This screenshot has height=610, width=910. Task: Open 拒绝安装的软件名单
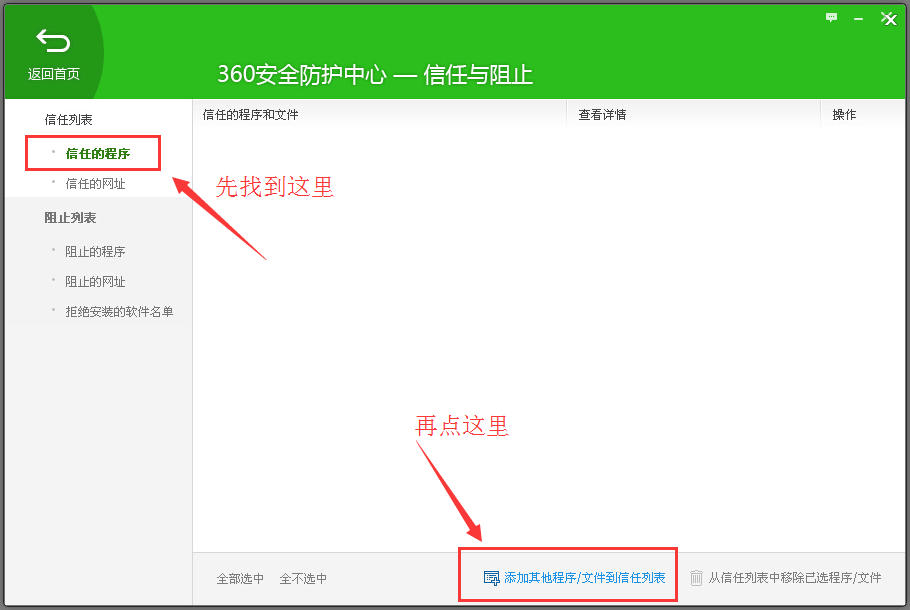(119, 312)
